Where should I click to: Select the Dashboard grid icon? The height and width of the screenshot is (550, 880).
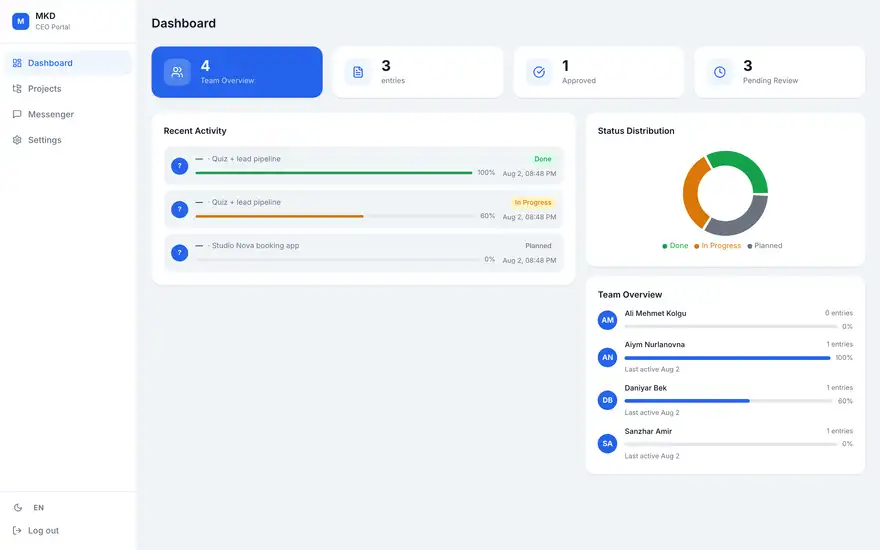coord(17,63)
